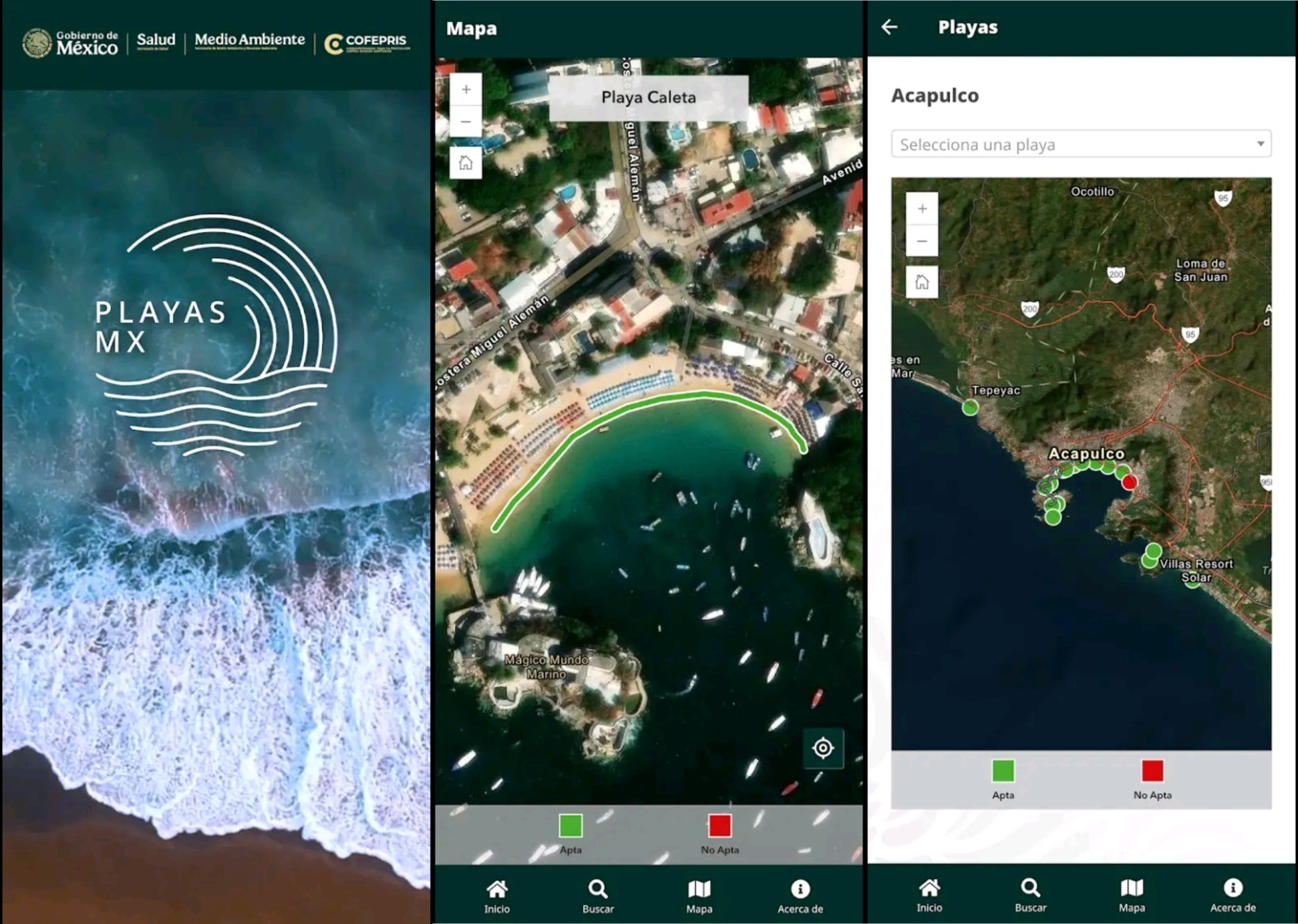This screenshot has width=1298, height=924.
Task: Zoom out on the Acapulco map
Action: (922, 242)
